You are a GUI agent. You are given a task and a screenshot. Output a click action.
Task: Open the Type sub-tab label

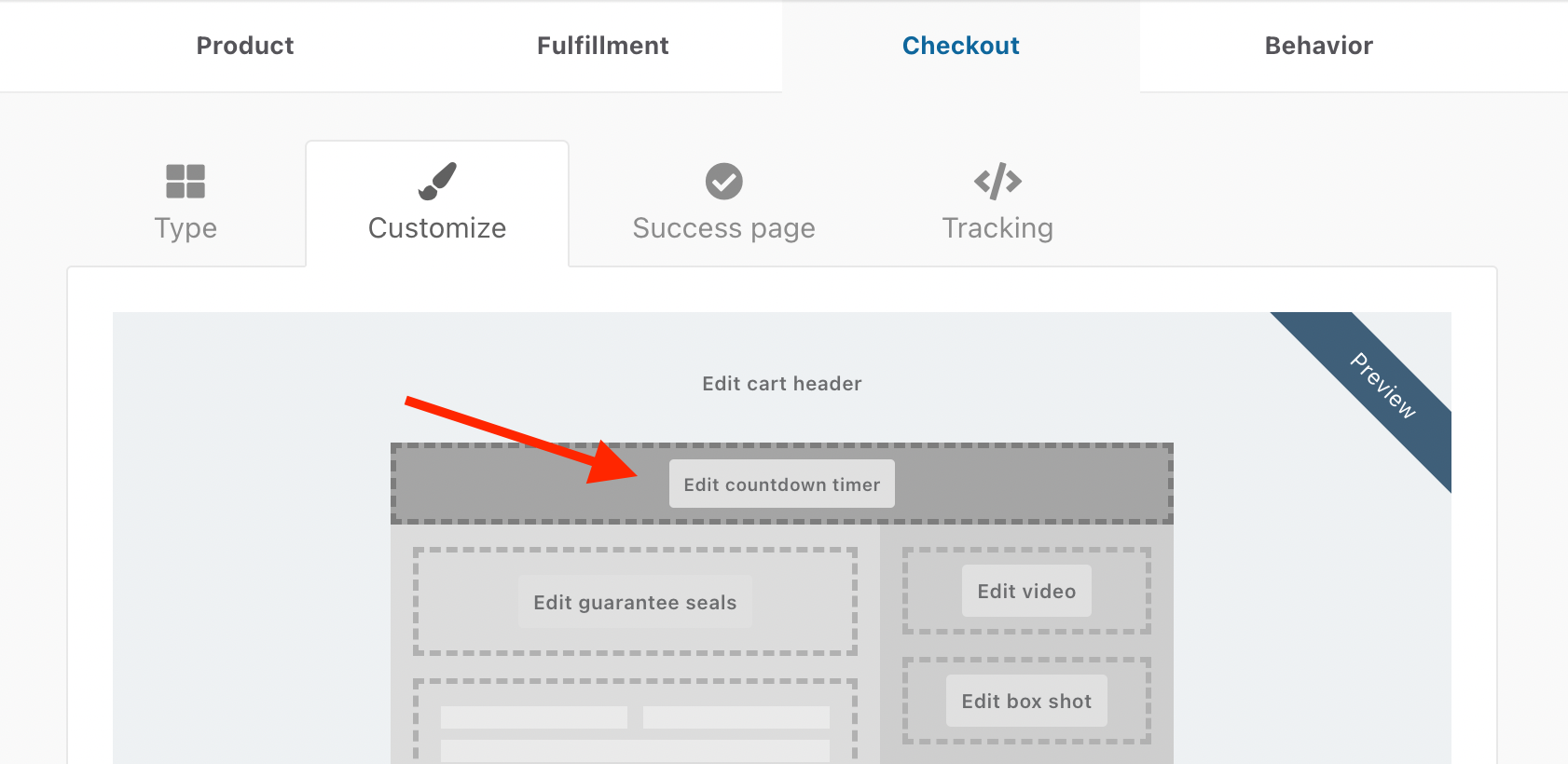tap(186, 228)
